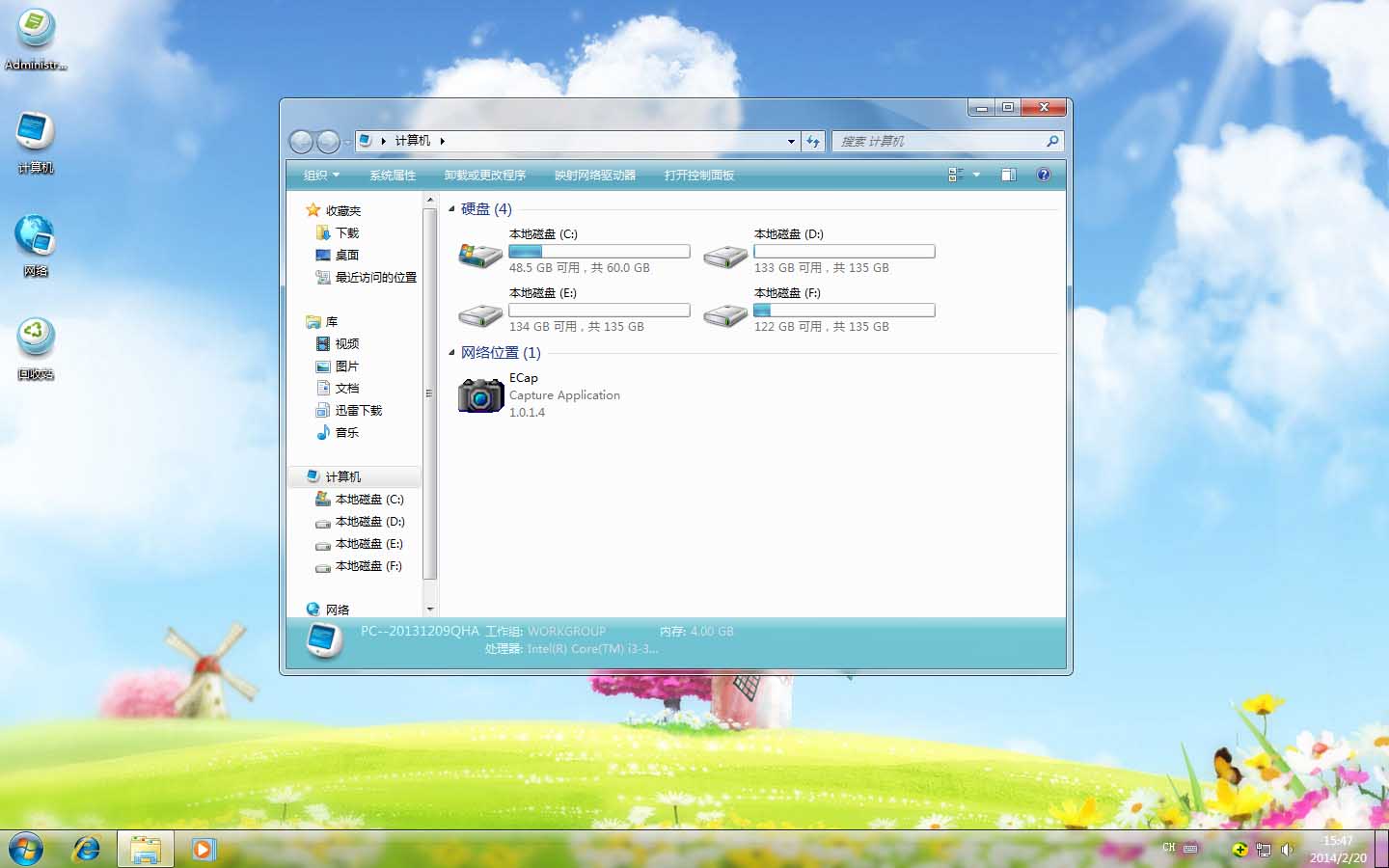1389x868 pixels.
Task: Click the arrow after 计算机 in breadcrumb
Action: [x=443, y=141]
